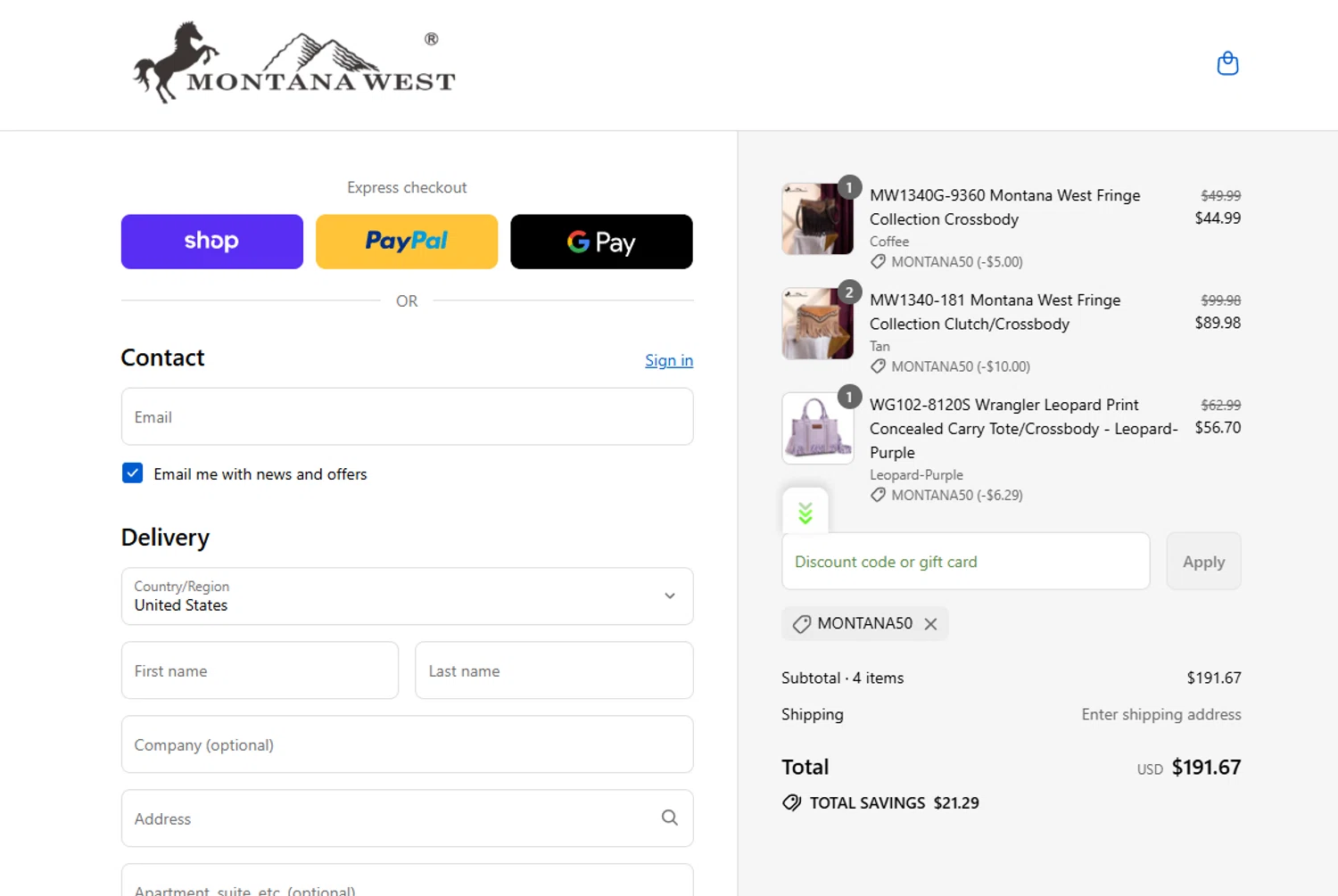
Task: Click the $56.70 discounted price
Action: 1218,427
